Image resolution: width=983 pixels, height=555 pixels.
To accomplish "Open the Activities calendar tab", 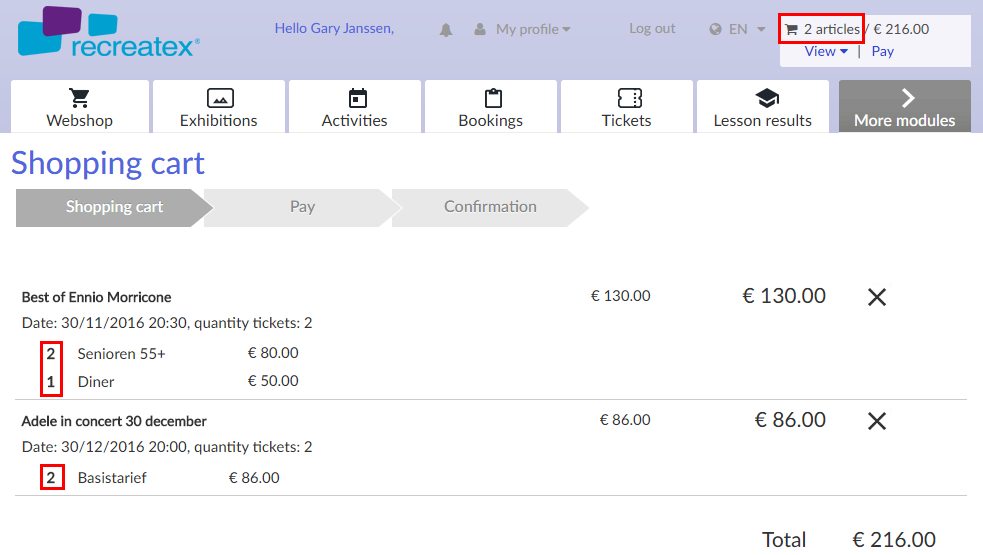I will 355,108.
